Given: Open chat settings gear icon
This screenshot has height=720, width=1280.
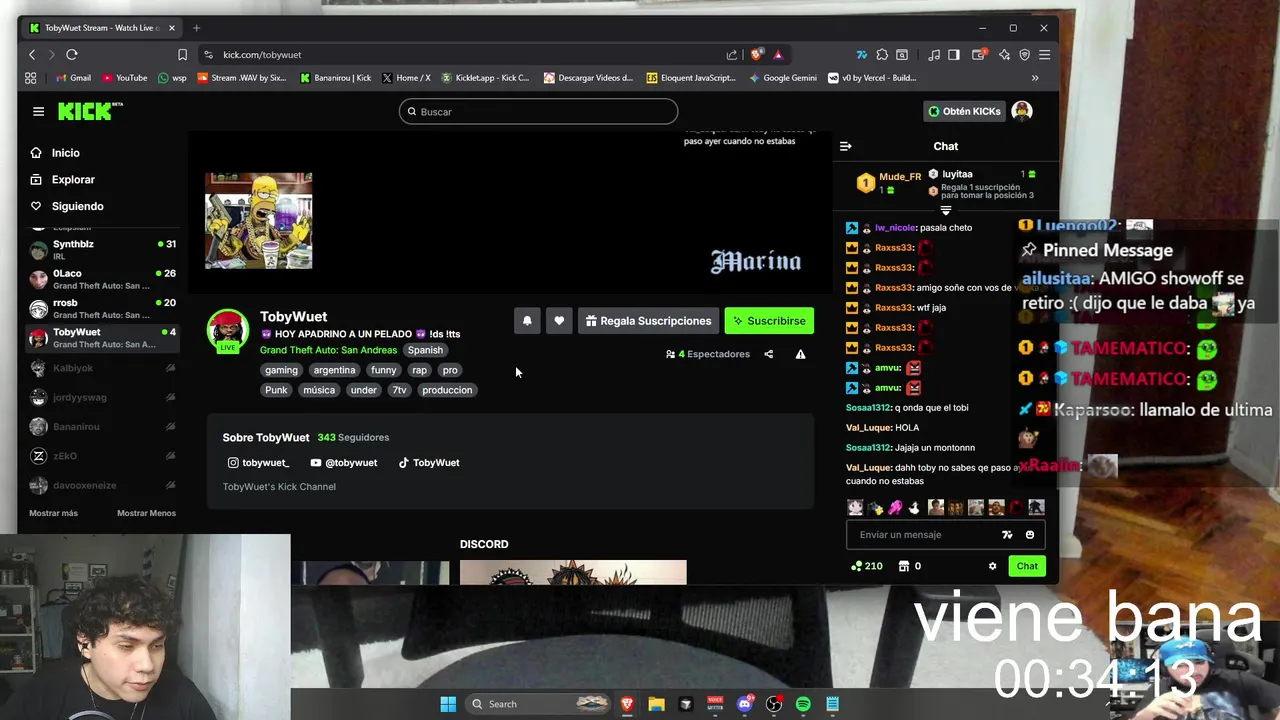Looking at the screenshot, I should pyautogui.click(x=992, y=566).
